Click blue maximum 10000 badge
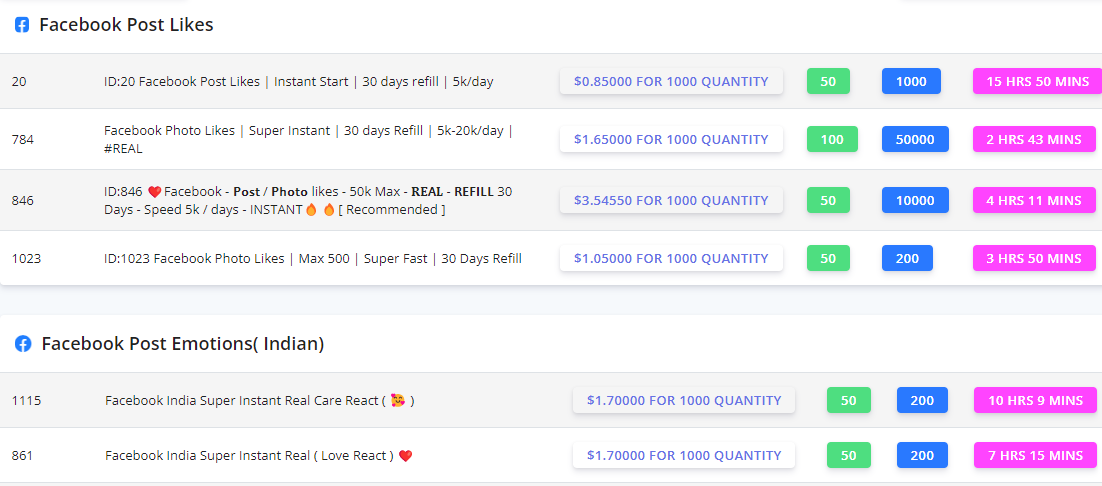Image resolution: width=1102 pixels, height=486 pixels. pyautogui.click(x=915, y=201)
